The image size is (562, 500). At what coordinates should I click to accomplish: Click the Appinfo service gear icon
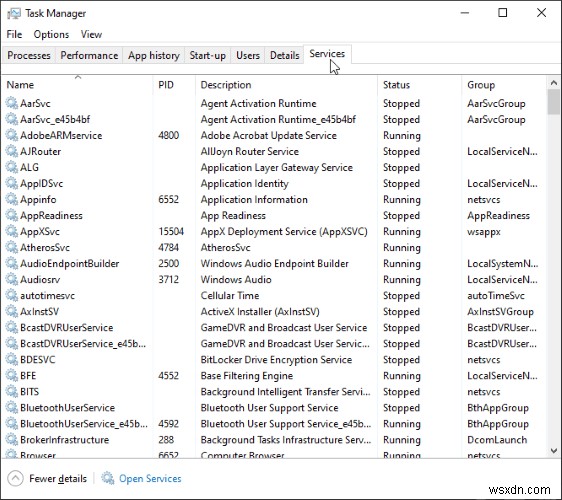pos(12,199)
